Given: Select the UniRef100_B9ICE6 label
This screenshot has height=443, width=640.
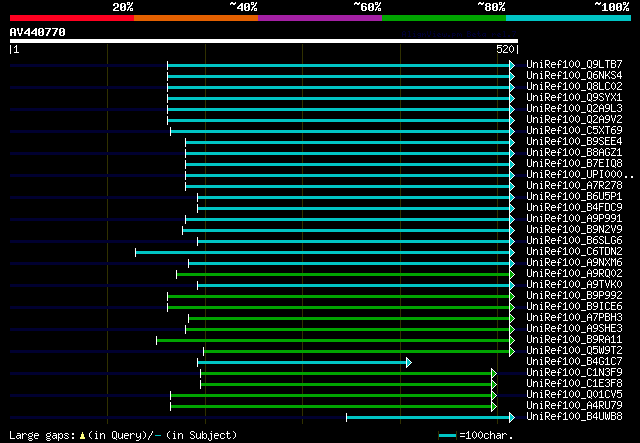Looking at the screenshot, I should [574, 307].
